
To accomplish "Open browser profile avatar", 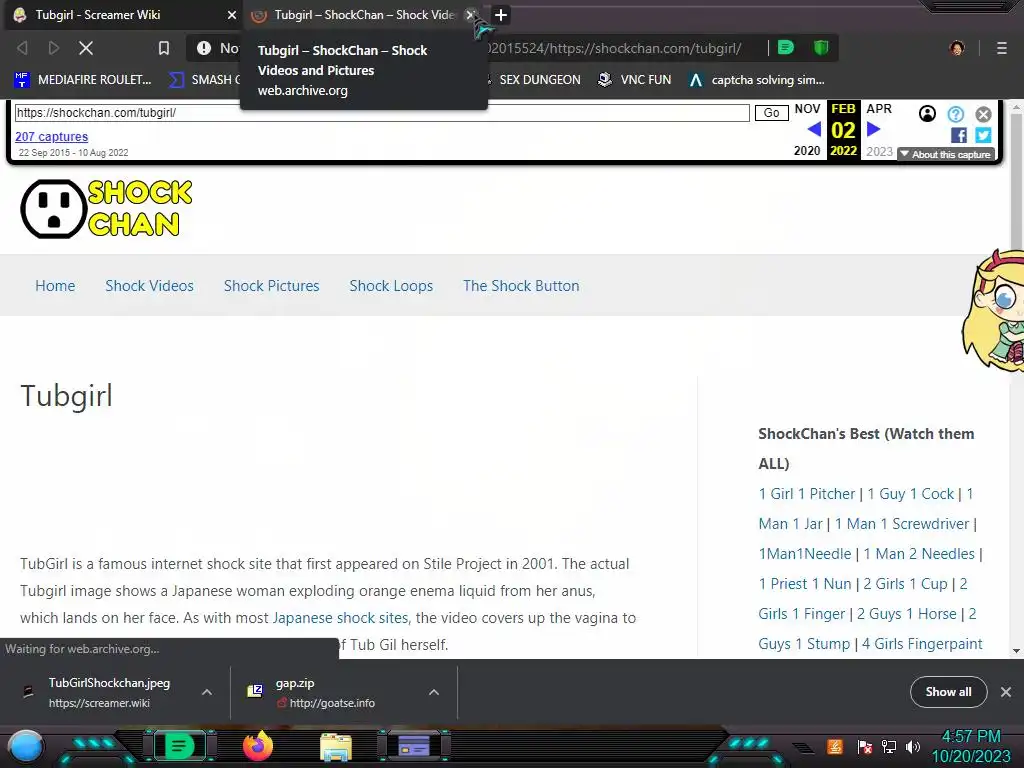I will pos(957,48).
